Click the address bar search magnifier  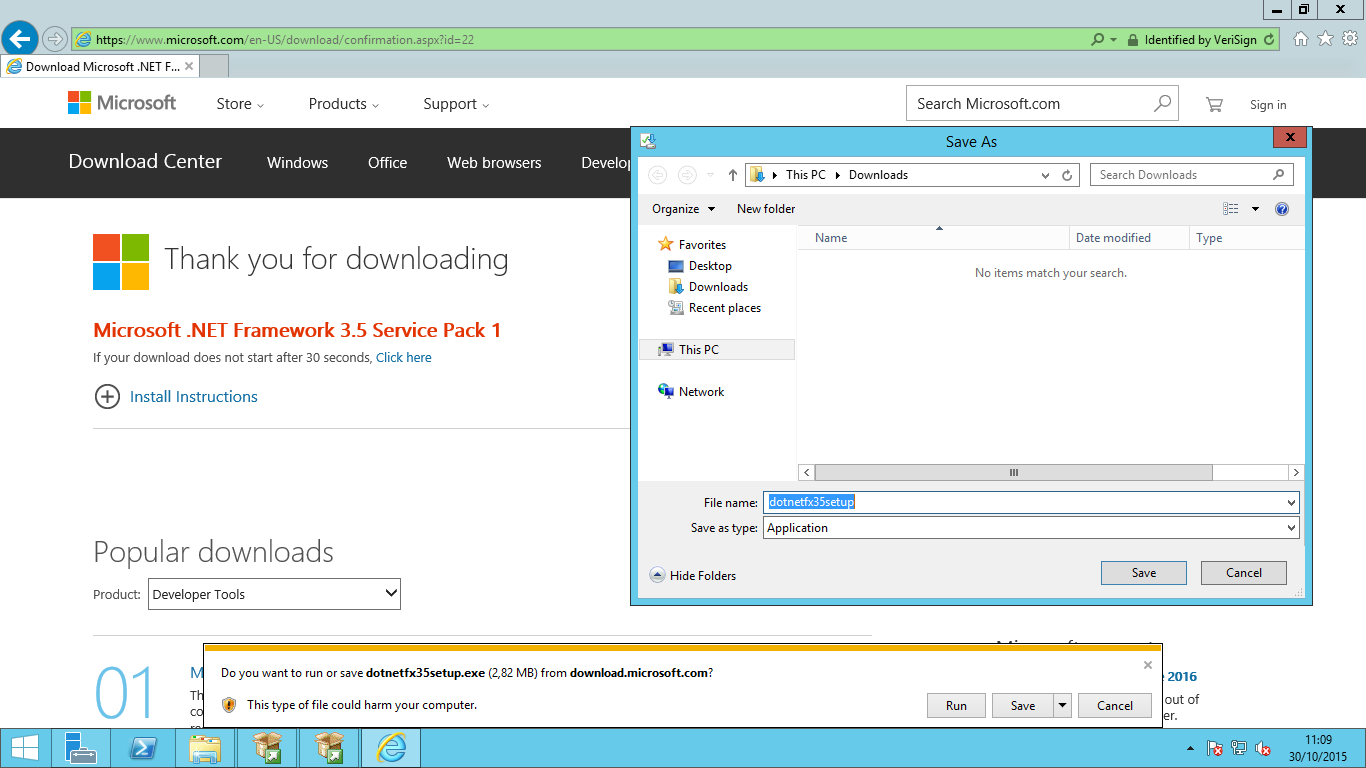click(1098, 40)
